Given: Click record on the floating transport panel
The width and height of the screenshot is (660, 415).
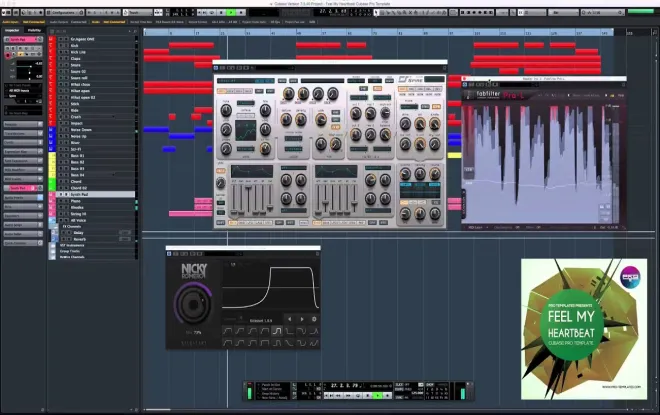Looking at the screenshot, I should (387, 395).
